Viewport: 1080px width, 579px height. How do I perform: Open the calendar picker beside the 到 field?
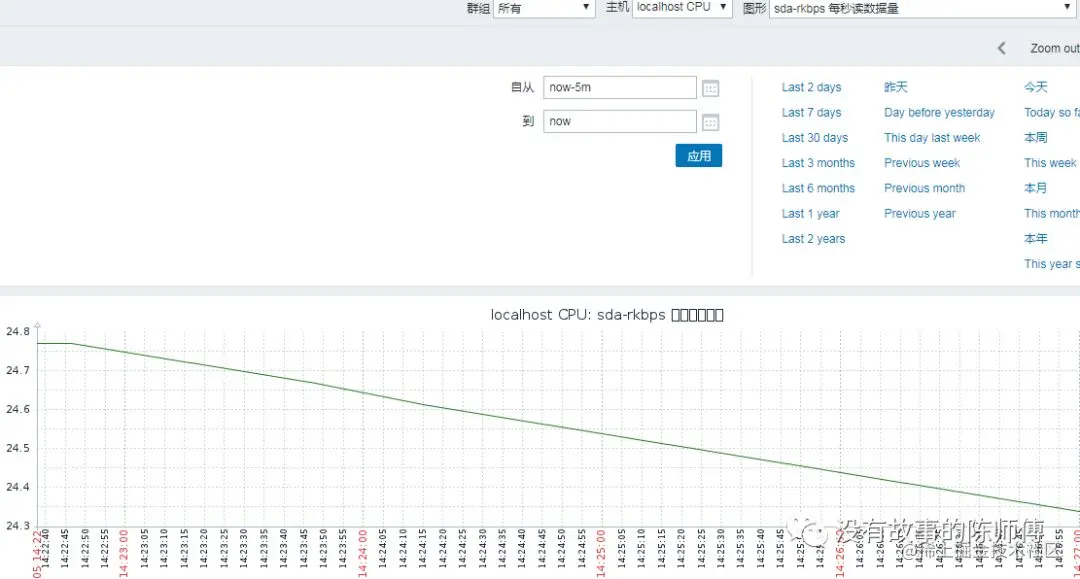(x=710, y=123)
